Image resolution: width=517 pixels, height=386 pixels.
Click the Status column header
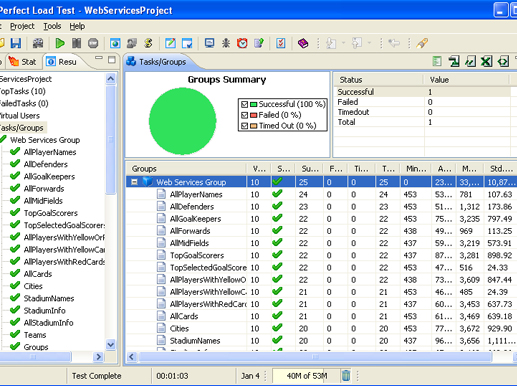[379, 80]
